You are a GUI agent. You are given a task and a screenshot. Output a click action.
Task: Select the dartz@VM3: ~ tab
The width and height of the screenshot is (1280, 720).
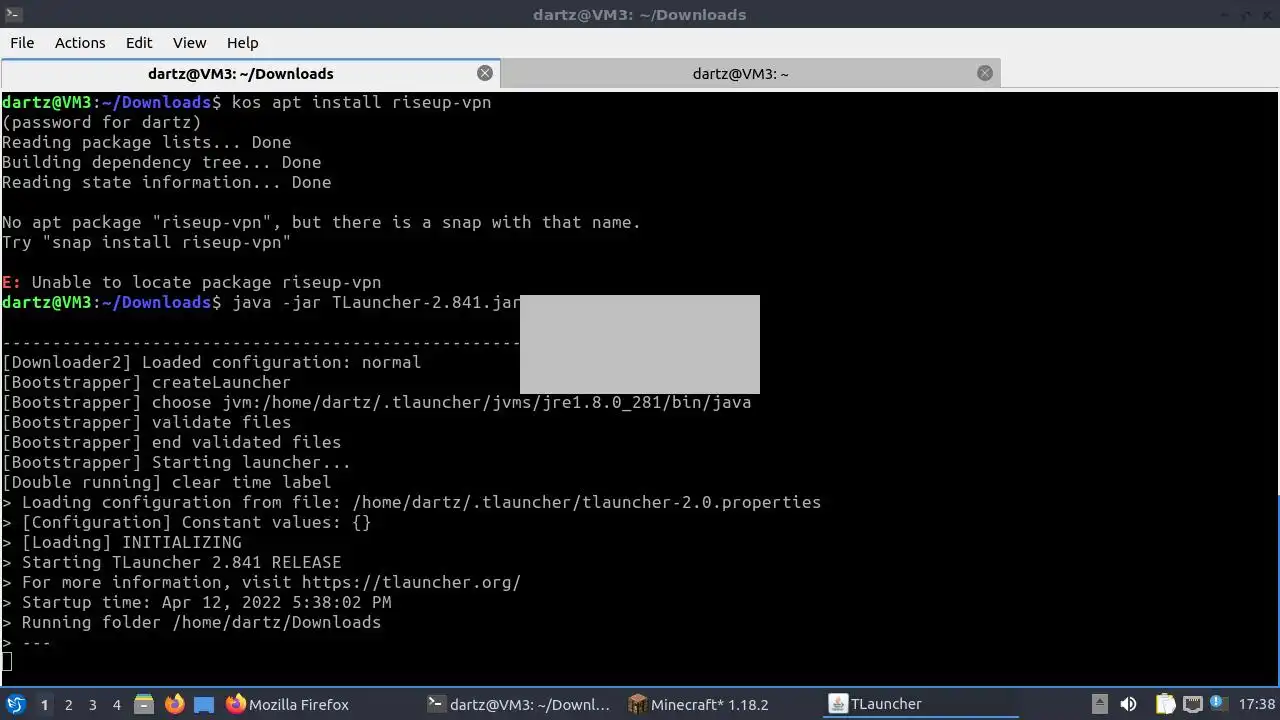(x=750, y=74)
